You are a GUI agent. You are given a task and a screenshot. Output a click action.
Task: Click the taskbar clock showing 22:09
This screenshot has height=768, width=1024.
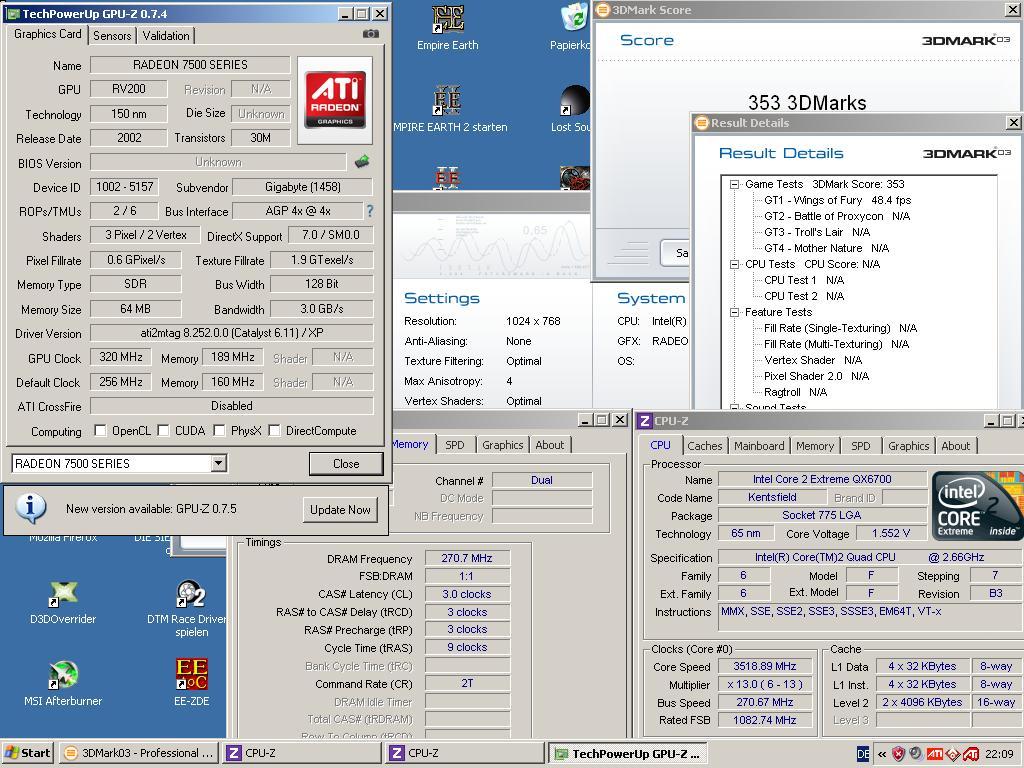pyautogui.click(x=999, y=754)
